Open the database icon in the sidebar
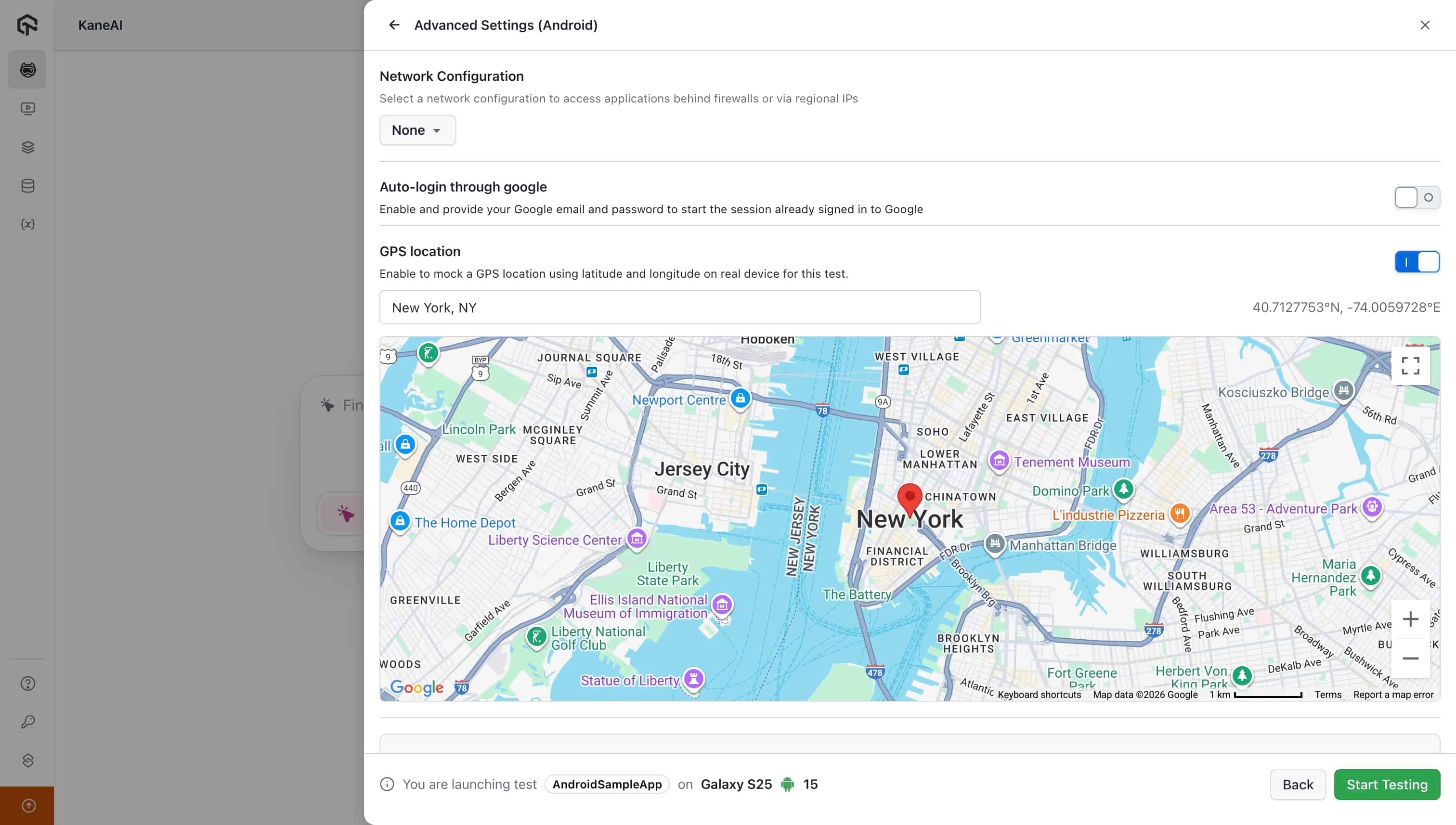1456x825 pixels. [27, 185]
